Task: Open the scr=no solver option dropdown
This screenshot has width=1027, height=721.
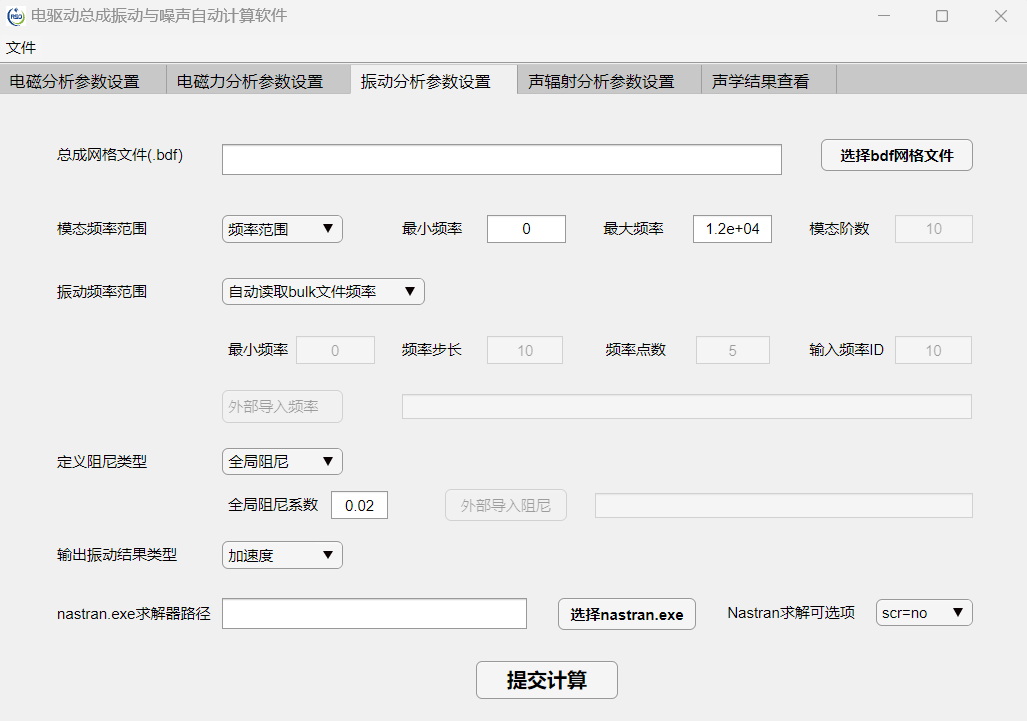Action: point(924,612)
